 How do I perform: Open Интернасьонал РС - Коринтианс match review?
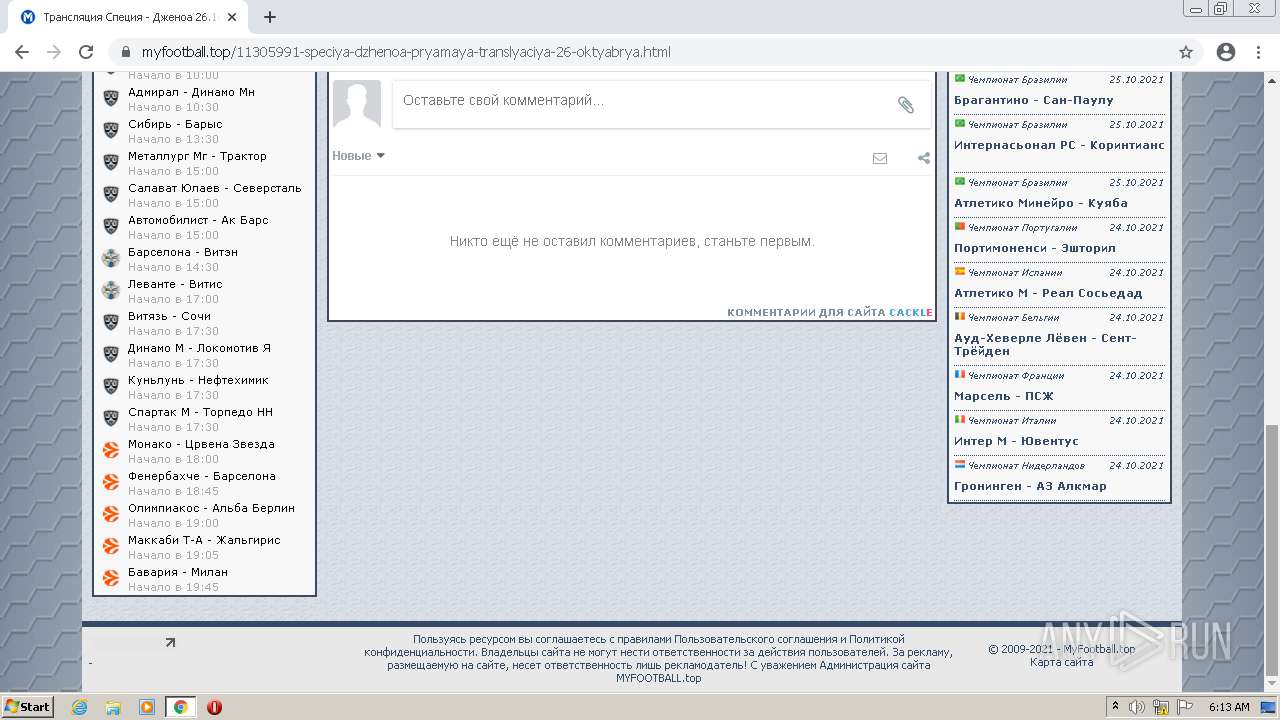click(x=1059, y=145)
